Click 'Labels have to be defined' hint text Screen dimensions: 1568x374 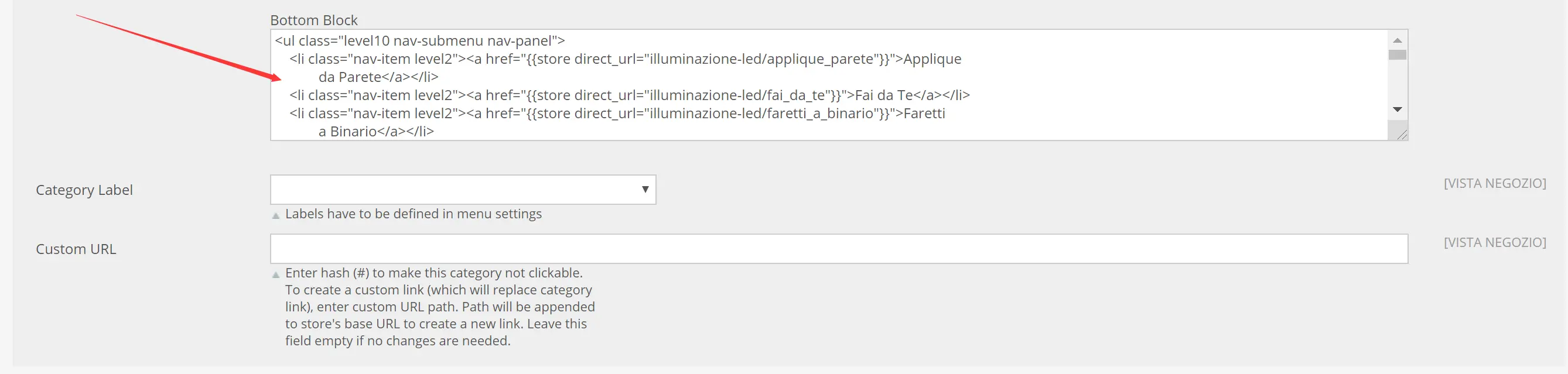tap(414, 214)
